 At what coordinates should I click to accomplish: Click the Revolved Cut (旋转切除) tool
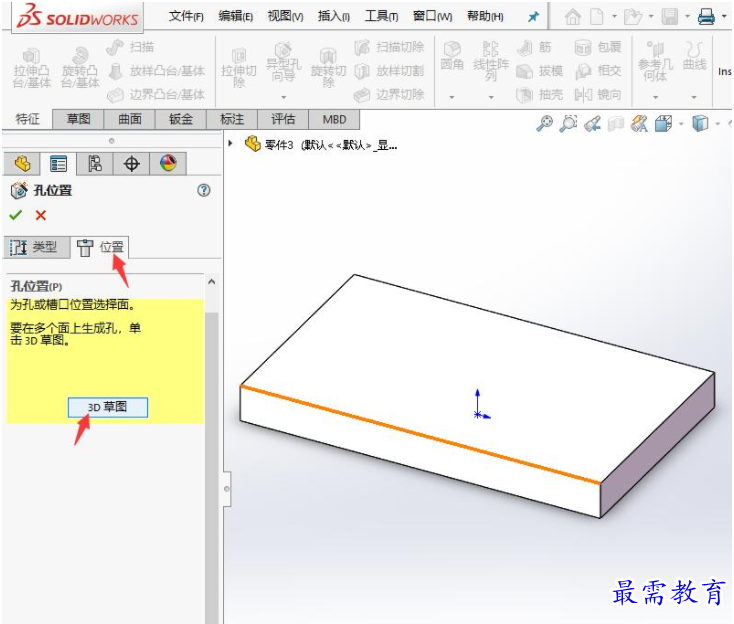click(328, 68)
